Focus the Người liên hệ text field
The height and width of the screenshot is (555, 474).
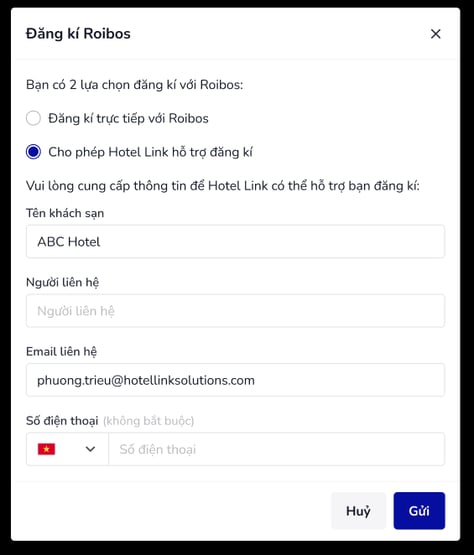235,311
